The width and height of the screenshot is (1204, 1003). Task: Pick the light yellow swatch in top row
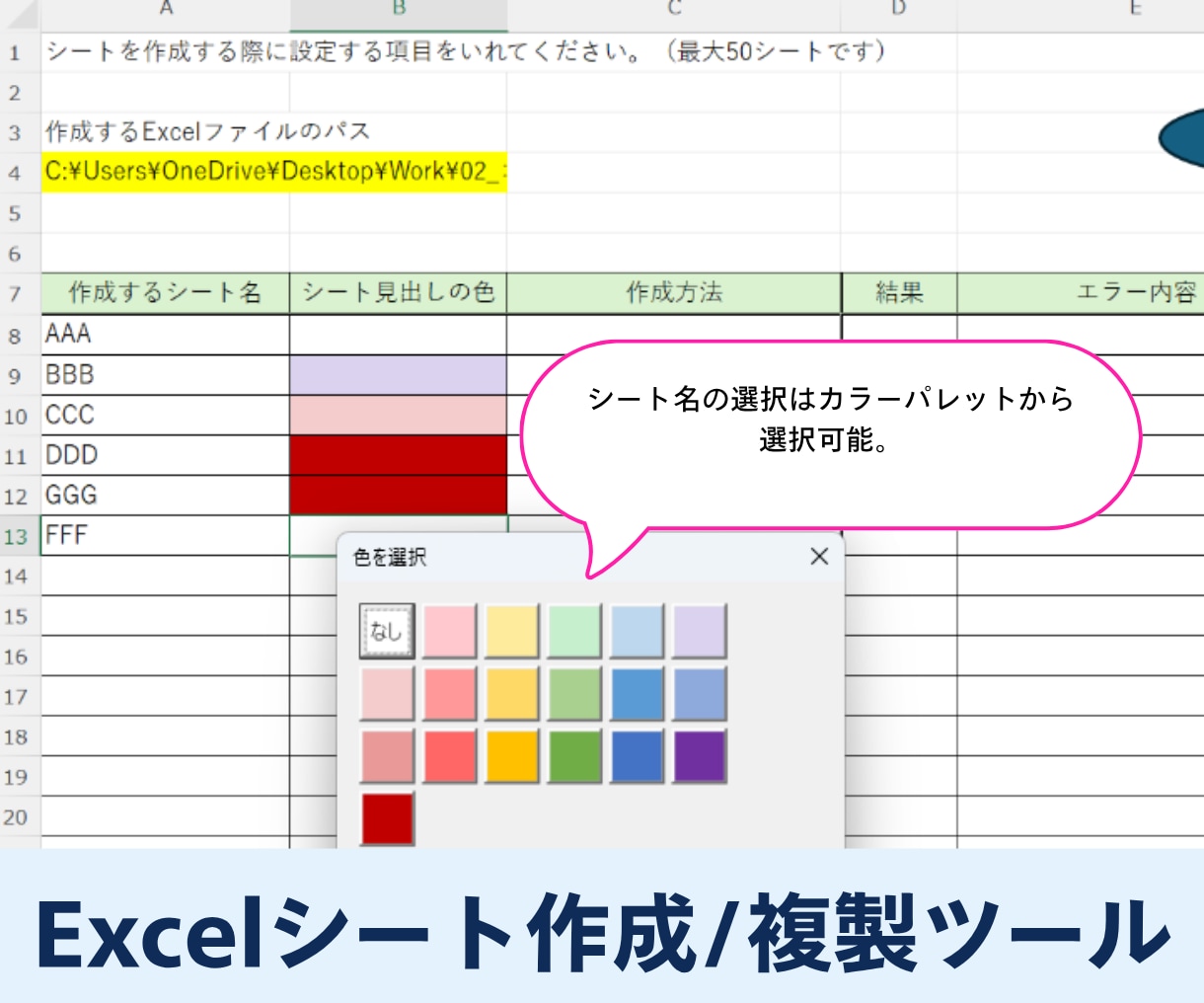click(512, 631)
